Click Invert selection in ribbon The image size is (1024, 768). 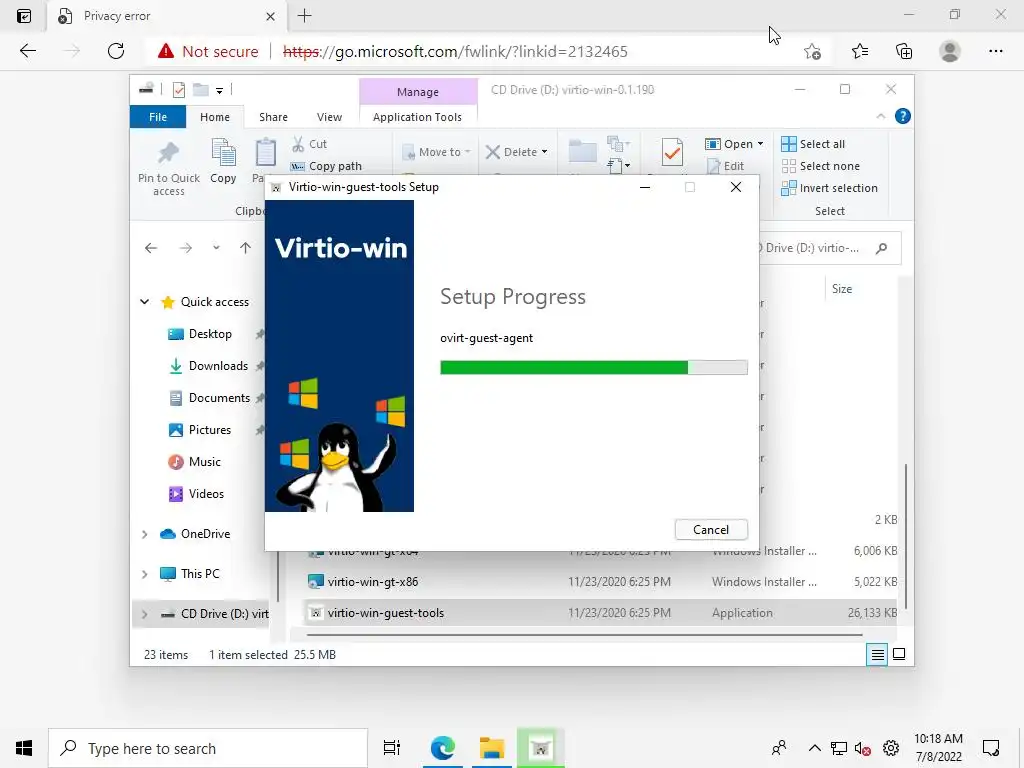(x=829, y=188)
